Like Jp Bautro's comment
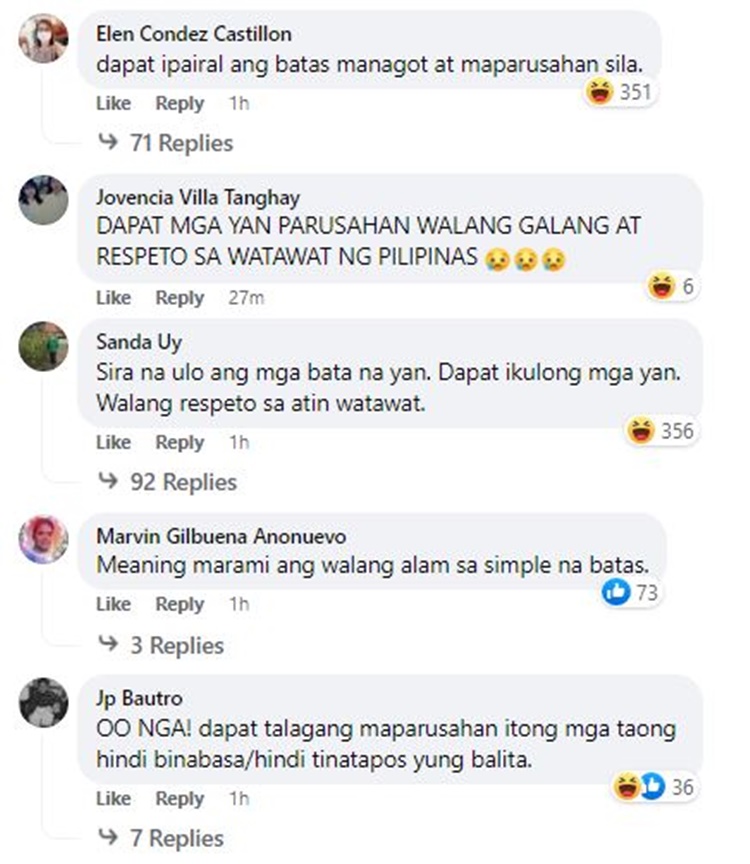750x864 pixels. [114, 798]
